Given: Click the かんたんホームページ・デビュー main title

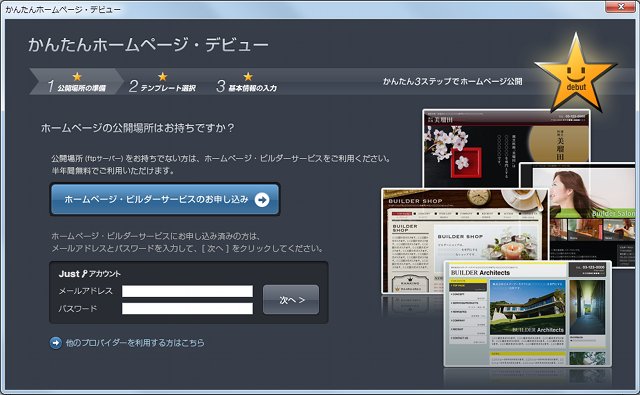Looking at the screenshot, I should (x=148, y=44).
